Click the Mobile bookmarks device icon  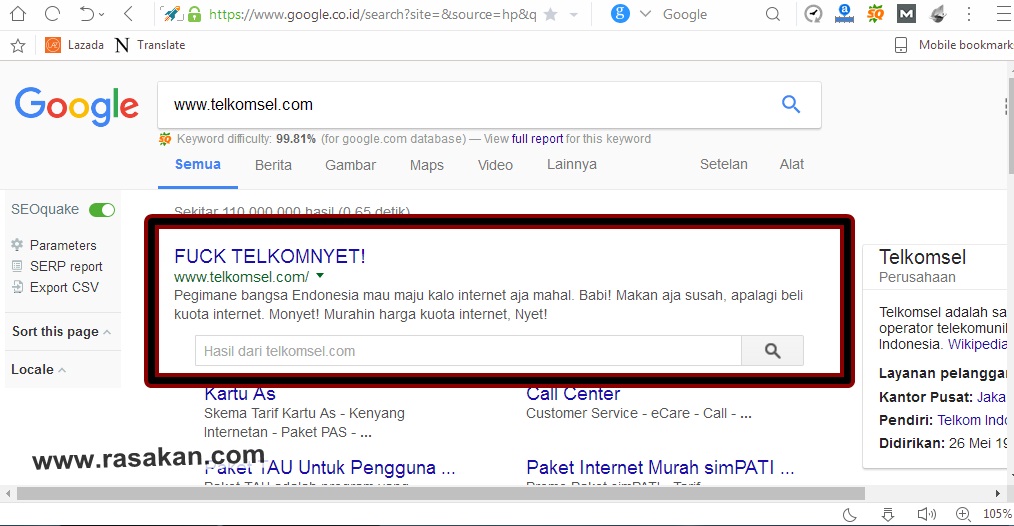[x=901, y=45]
